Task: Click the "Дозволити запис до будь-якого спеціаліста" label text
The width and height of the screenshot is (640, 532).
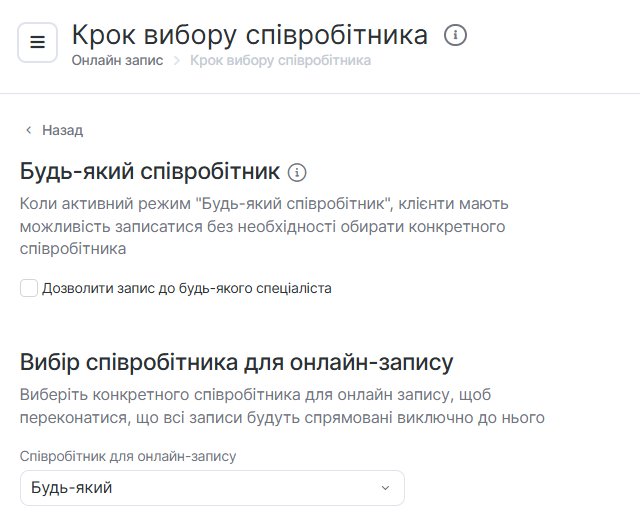Action: coord(186,288)
